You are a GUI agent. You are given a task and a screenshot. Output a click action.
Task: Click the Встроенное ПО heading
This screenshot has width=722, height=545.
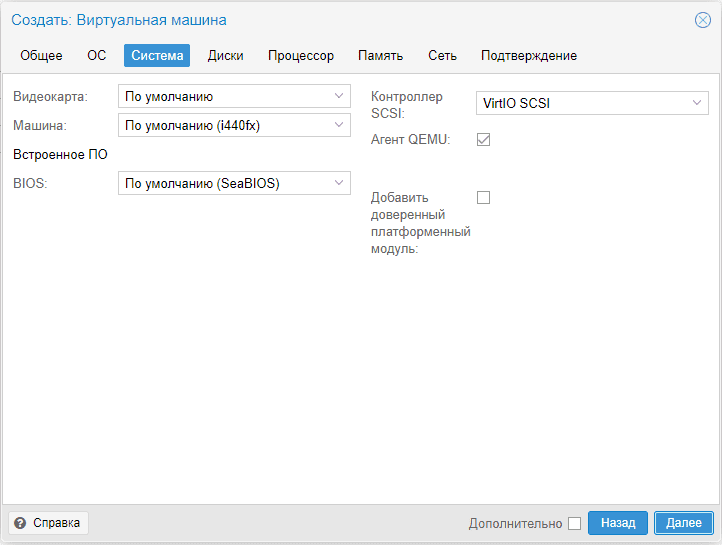click(x=60, y=154)
